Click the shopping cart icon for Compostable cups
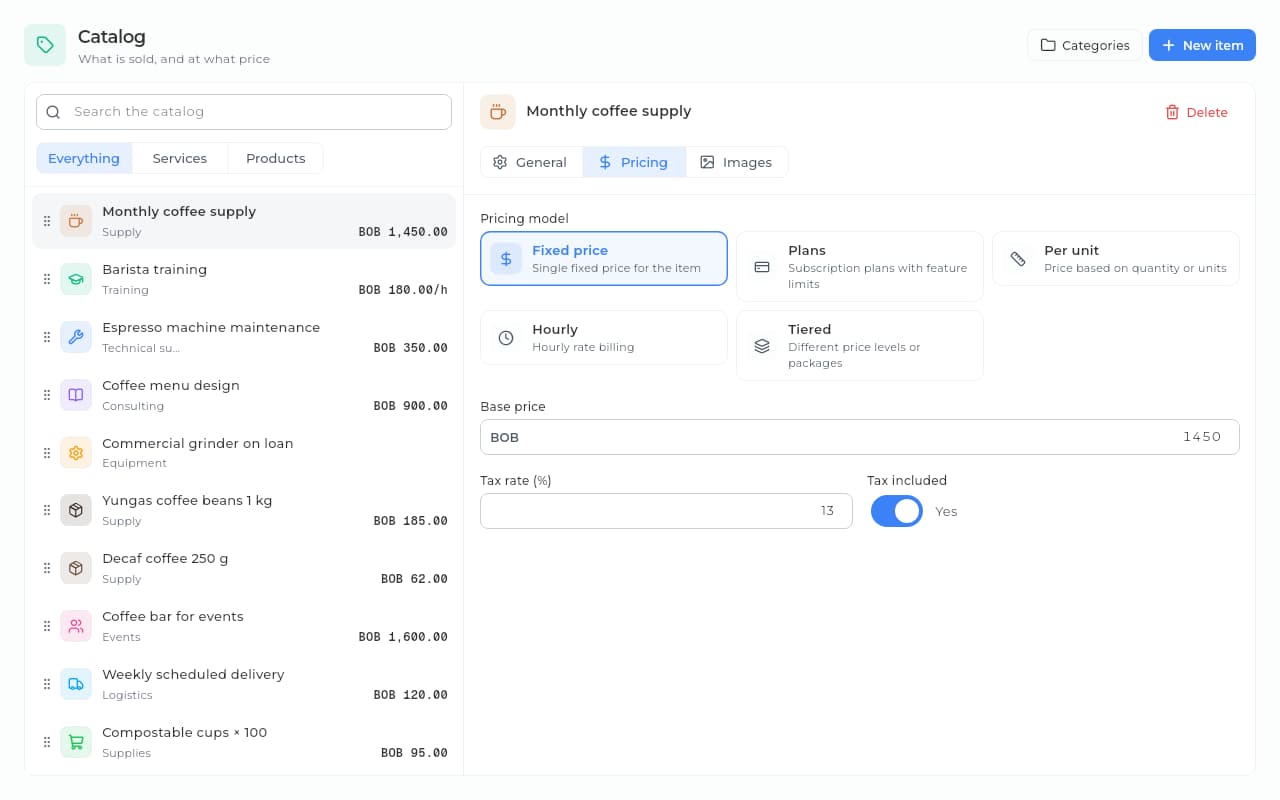The image size is (1280, 800). coord(76,742)
